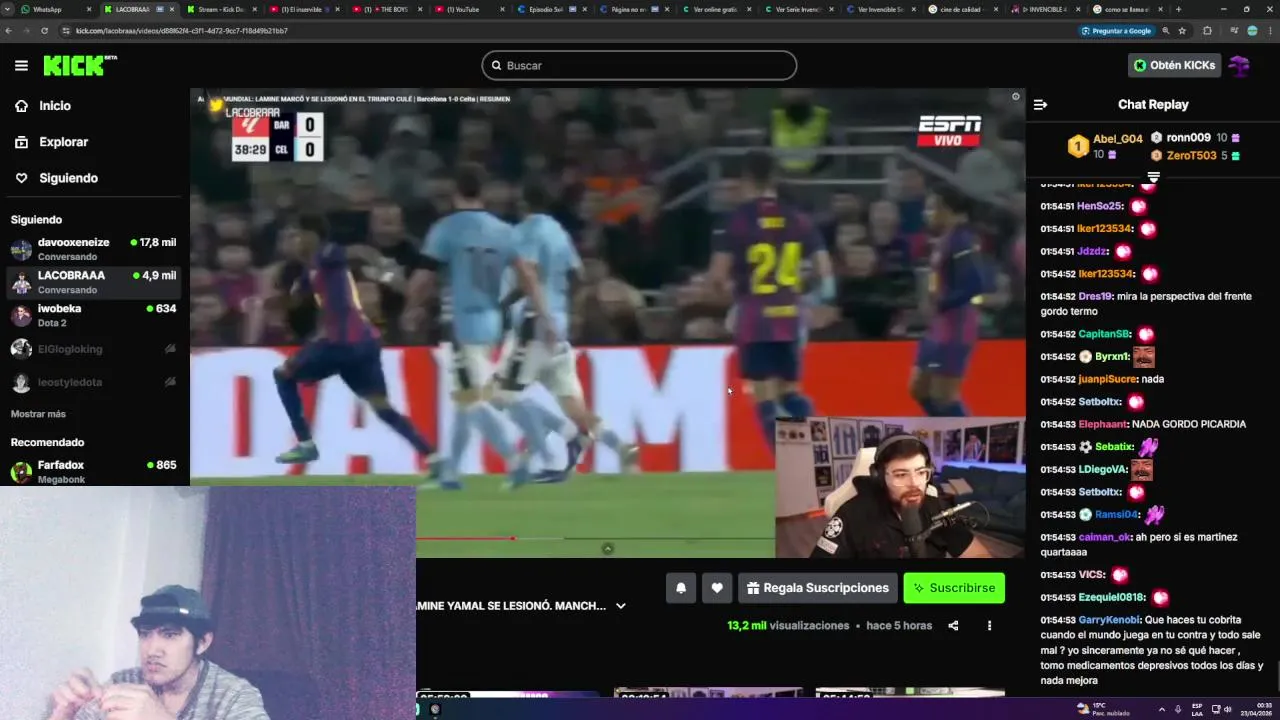Click username Dres19 in chat
This screenshot has height=720, width=1280.
pyautogui.click(x=1095, y=297)
